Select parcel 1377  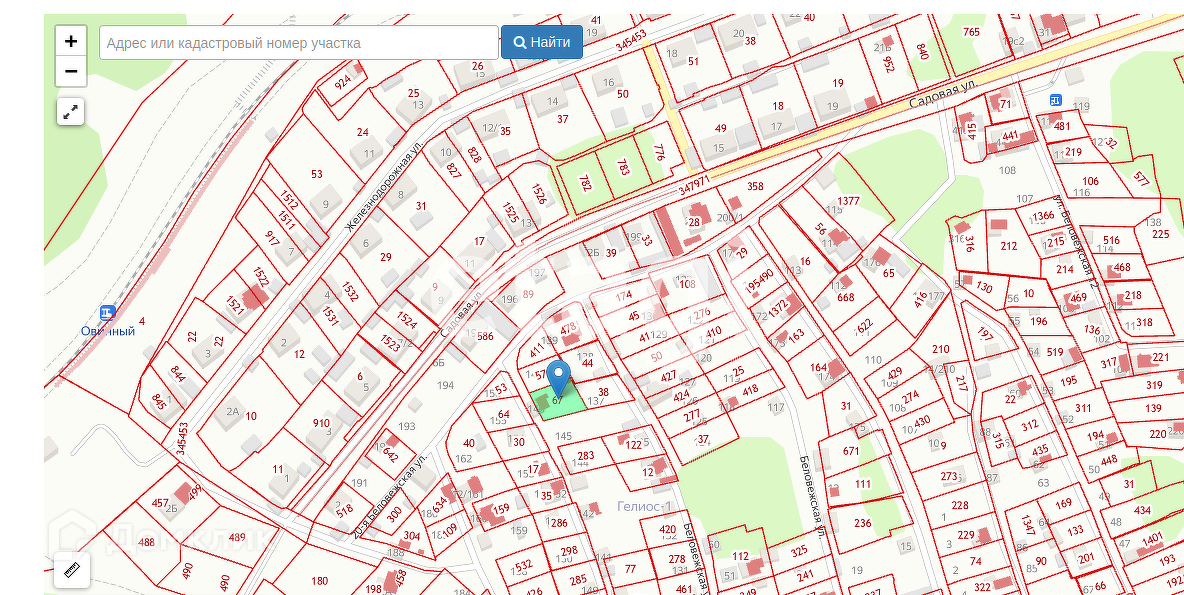coord(849,200)
